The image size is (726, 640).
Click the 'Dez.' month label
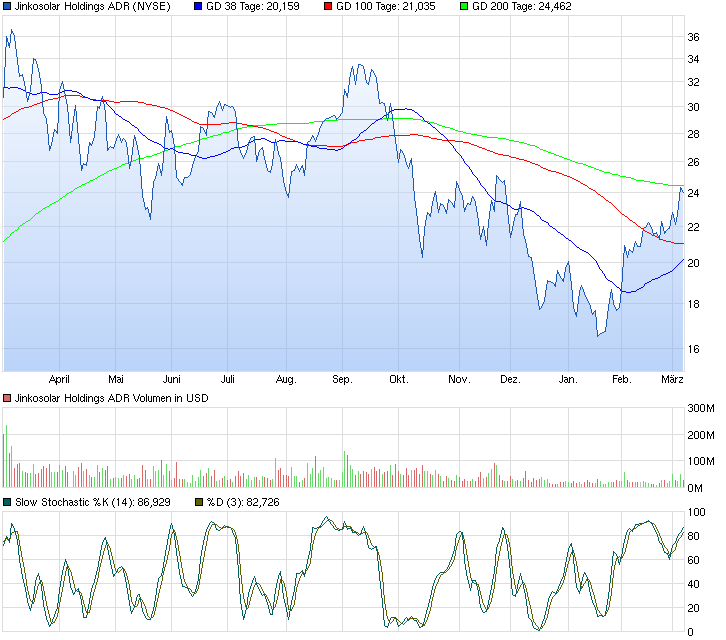pyautogui.click(x=510, y=380)
